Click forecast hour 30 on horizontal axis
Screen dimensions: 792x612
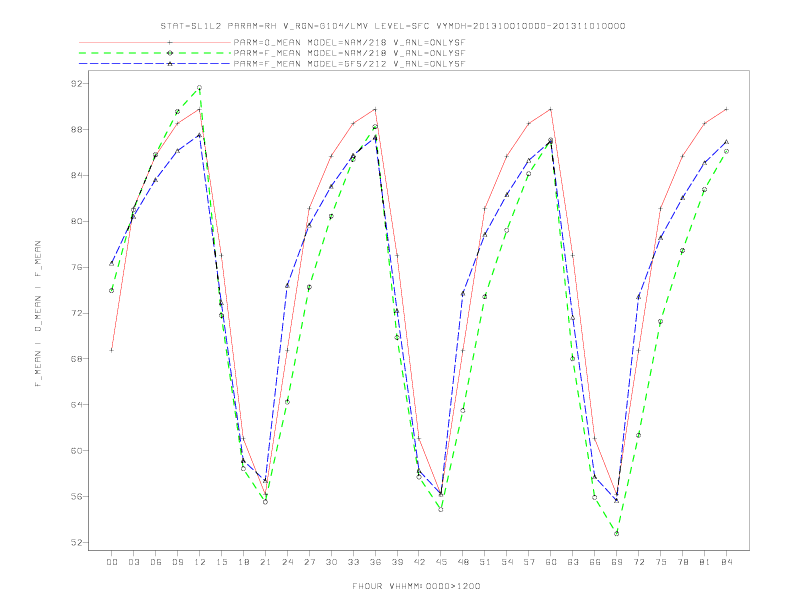click(331, 562)
